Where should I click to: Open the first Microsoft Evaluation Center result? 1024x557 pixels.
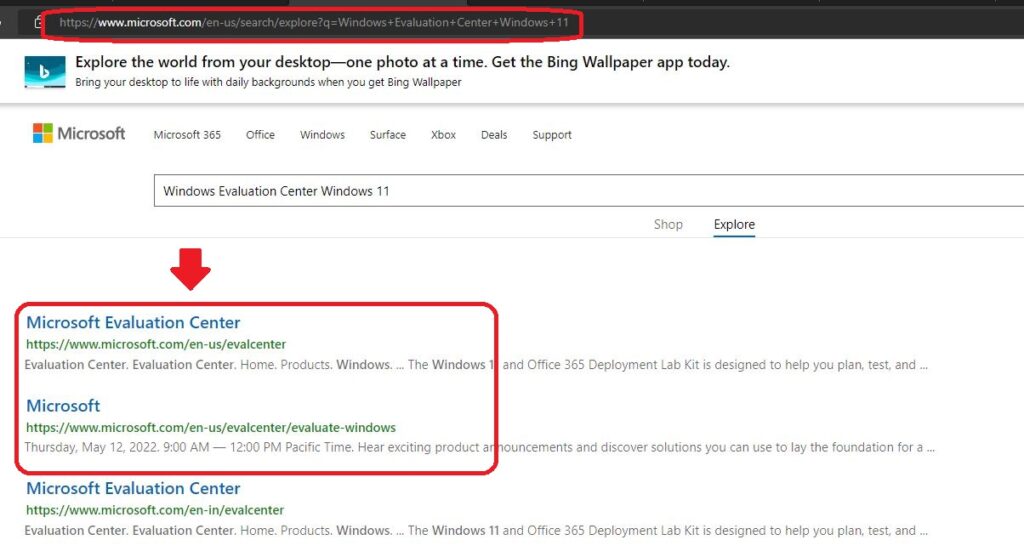click(x=133, y=322)
